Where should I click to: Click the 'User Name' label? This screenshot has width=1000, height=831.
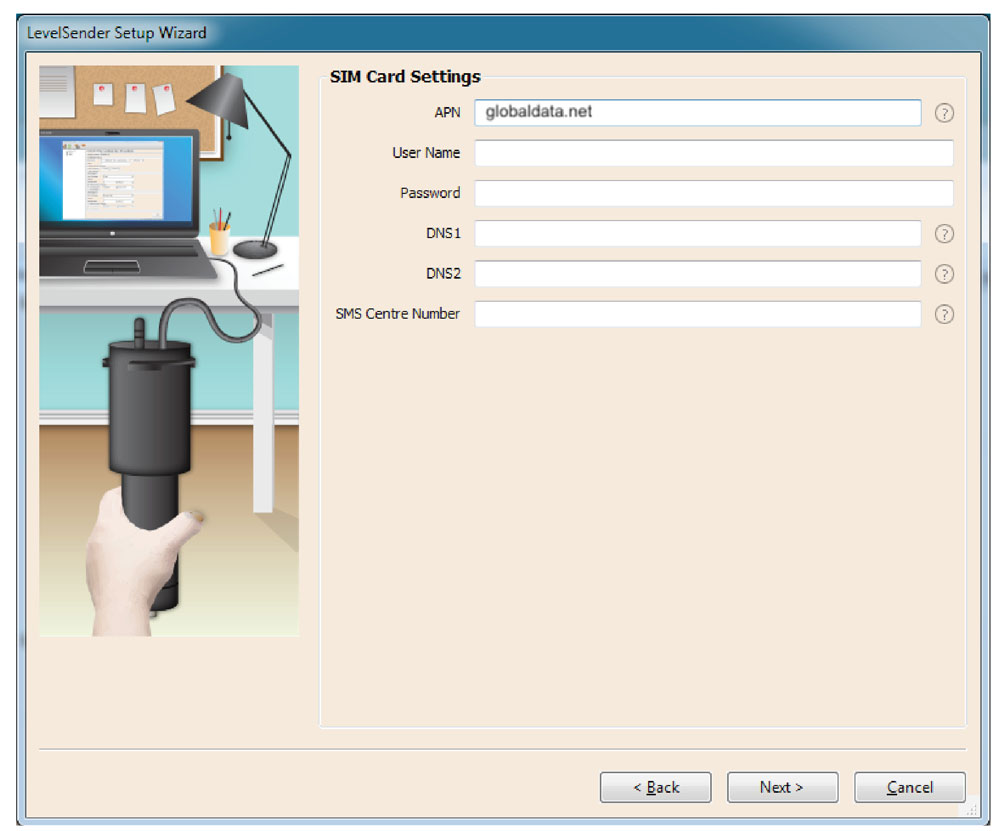pos(426,153)
